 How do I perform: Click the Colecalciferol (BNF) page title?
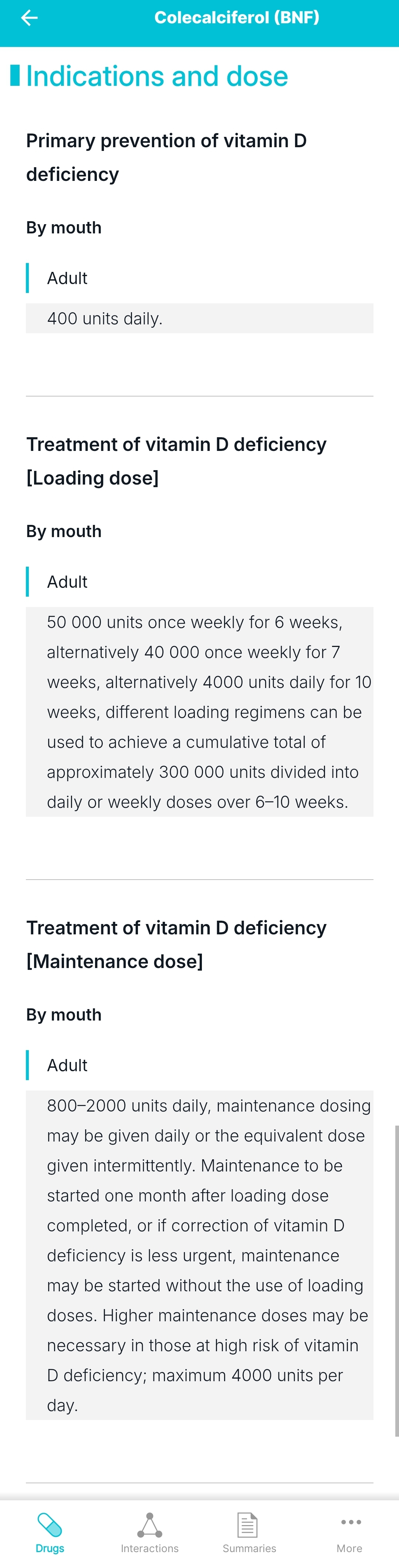pos(237,18)
